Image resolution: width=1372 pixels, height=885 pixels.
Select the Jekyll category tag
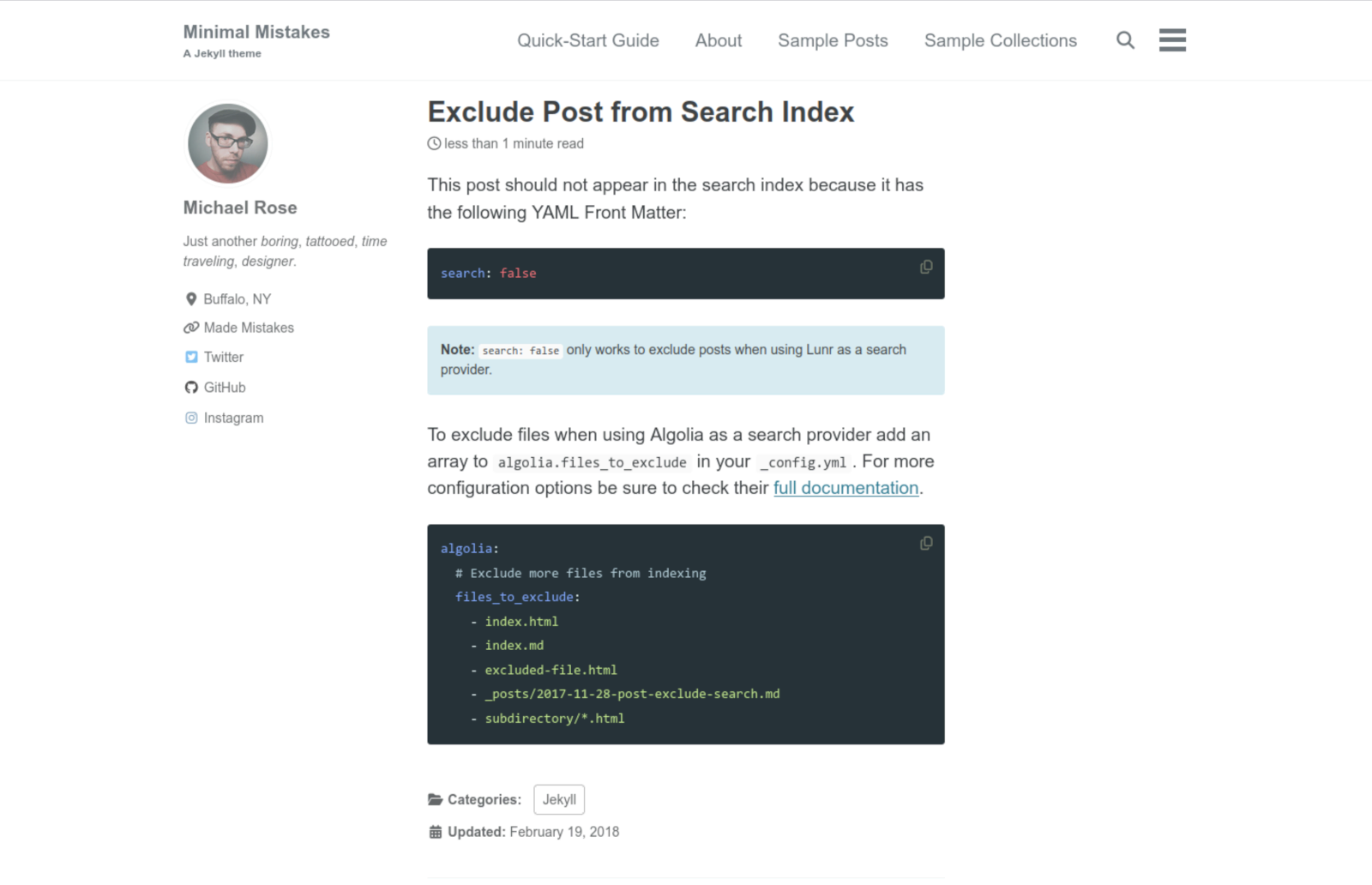point(559,799)
